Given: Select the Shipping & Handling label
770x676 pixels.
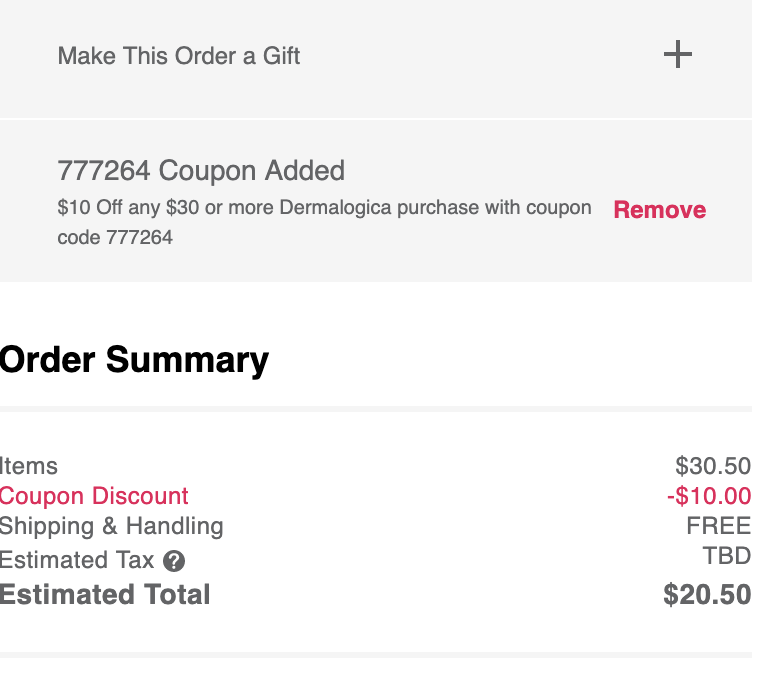Looking at the screenshot, I should (111, 526).
